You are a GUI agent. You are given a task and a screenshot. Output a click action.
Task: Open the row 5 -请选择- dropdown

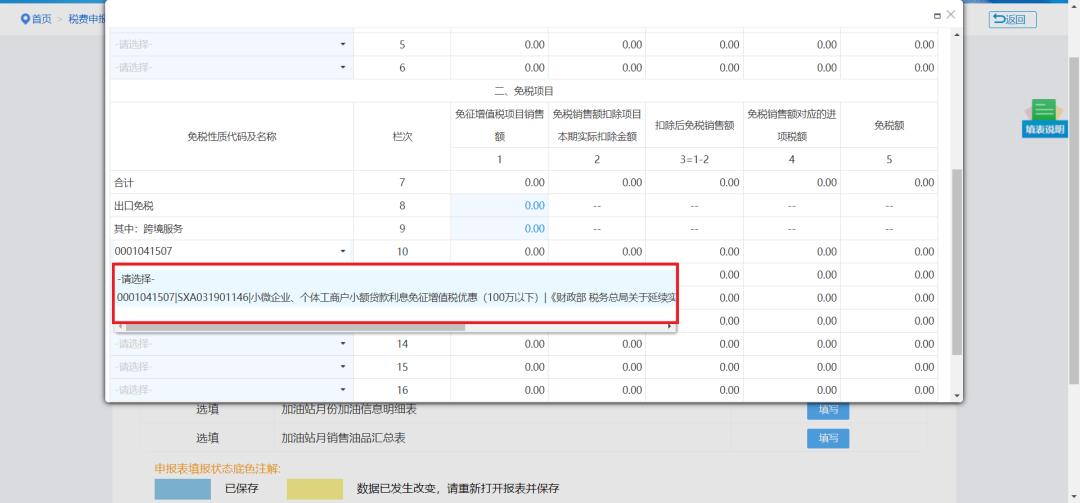[x=231, y=45]
